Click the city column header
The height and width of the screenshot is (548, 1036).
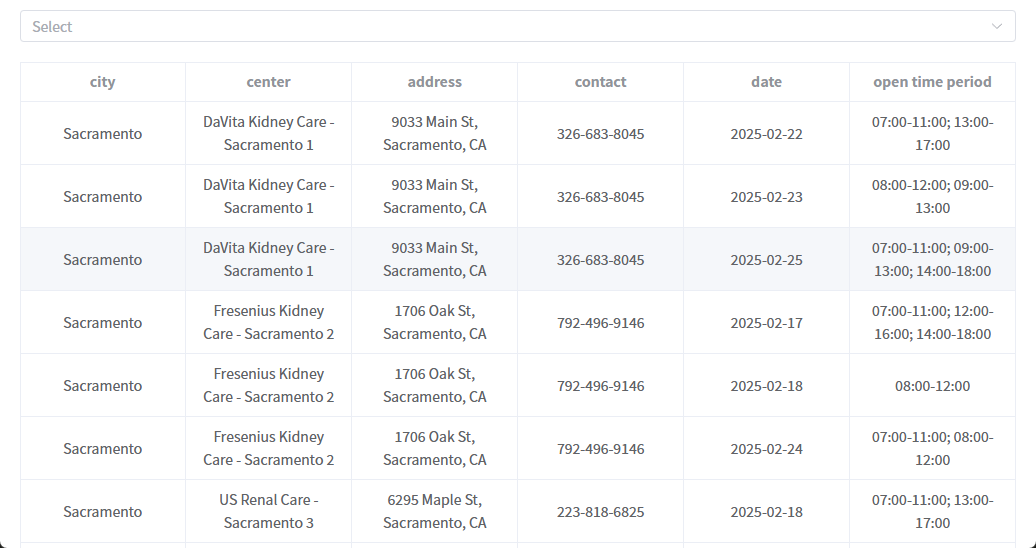102,82
